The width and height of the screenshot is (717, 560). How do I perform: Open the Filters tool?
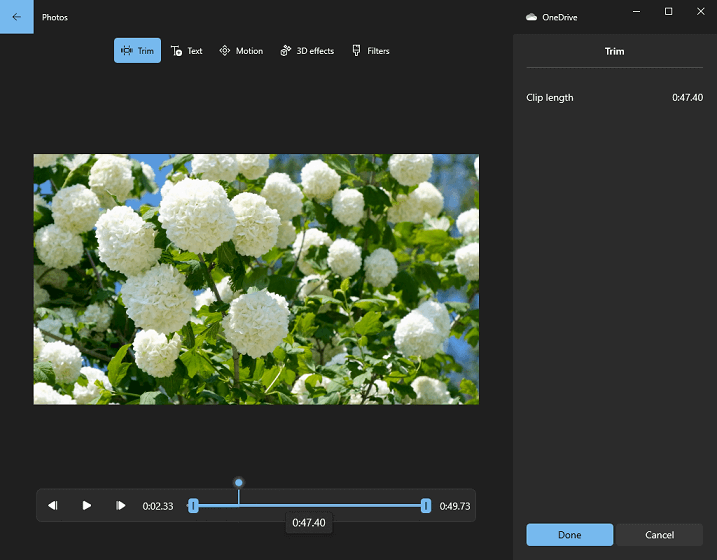(x=371, y=51)
